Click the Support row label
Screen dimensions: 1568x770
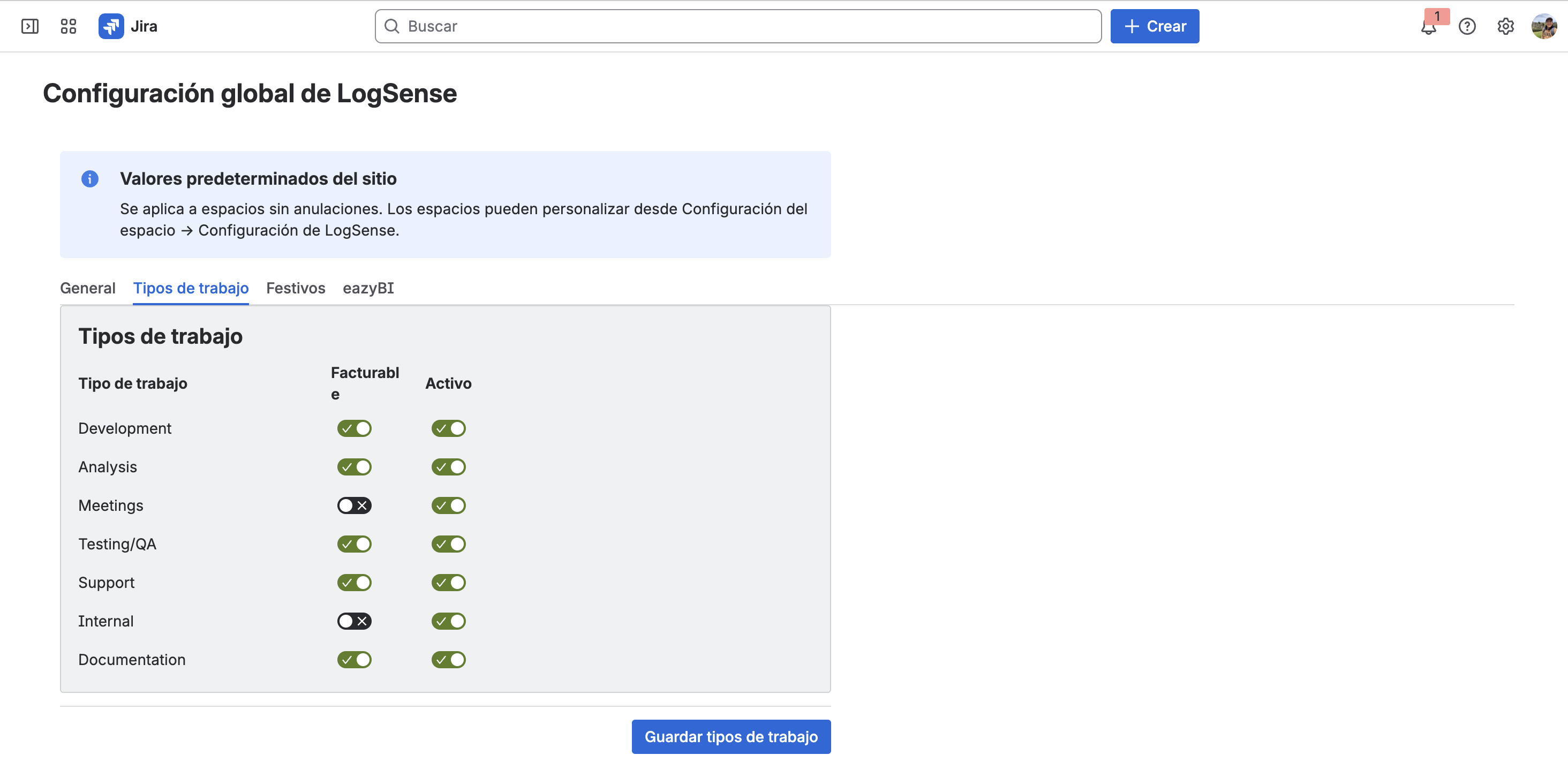tap(107, 583)
